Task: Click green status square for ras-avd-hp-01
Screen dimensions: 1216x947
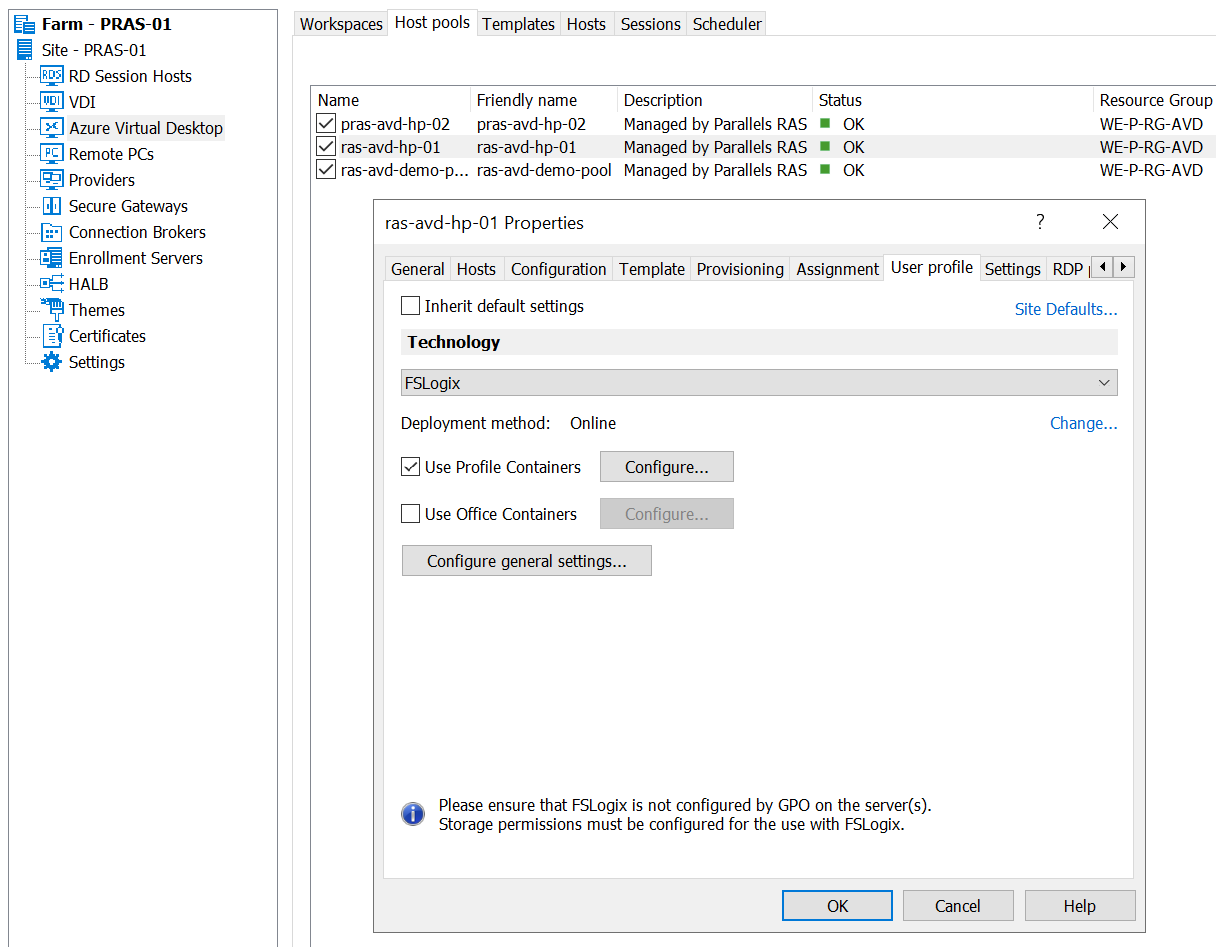Action: coord(825,146)
